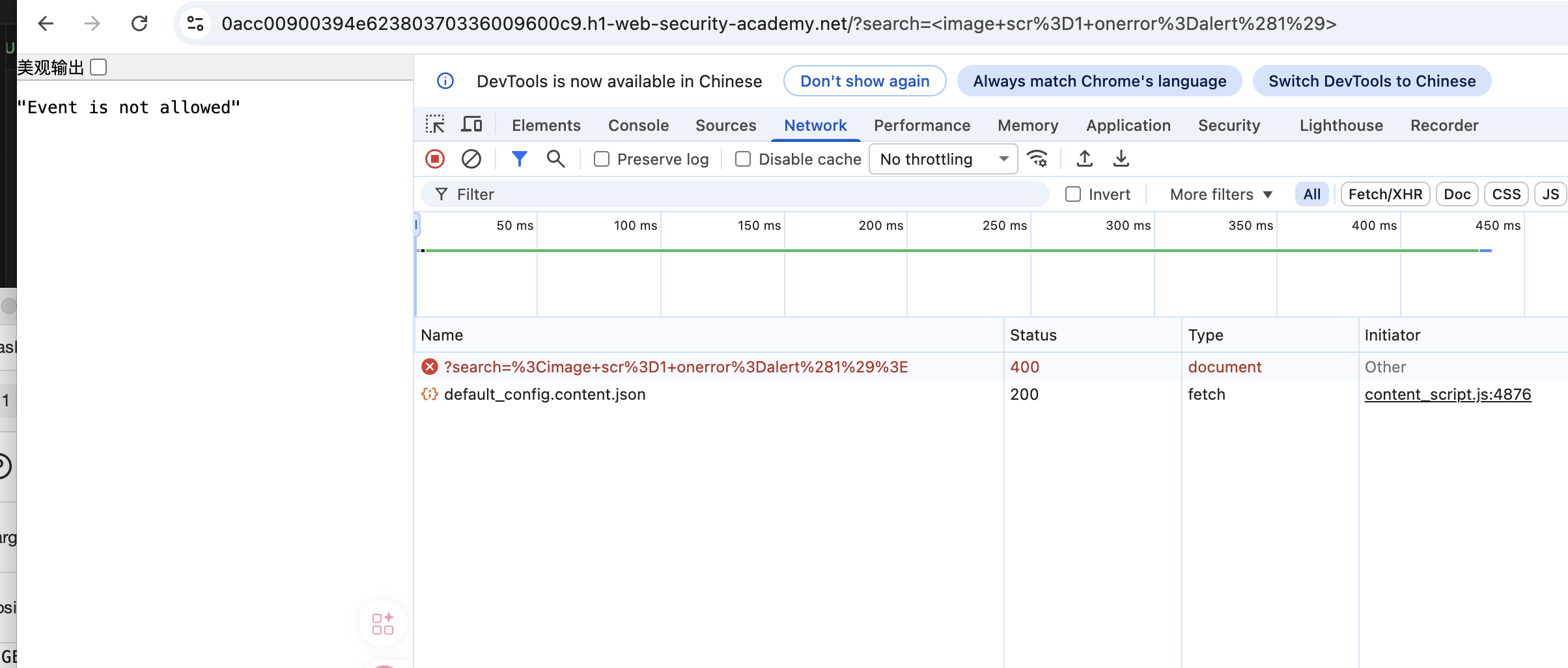Open the No throttling dropdown
1568x668 pixels.
pyautogui.click(x=943, y=159)
